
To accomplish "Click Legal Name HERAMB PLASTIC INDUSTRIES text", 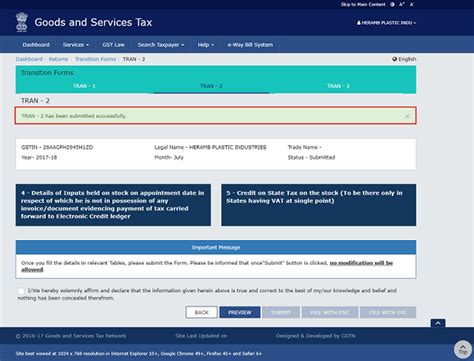I will pyautogui.click(x=210, y=147).
